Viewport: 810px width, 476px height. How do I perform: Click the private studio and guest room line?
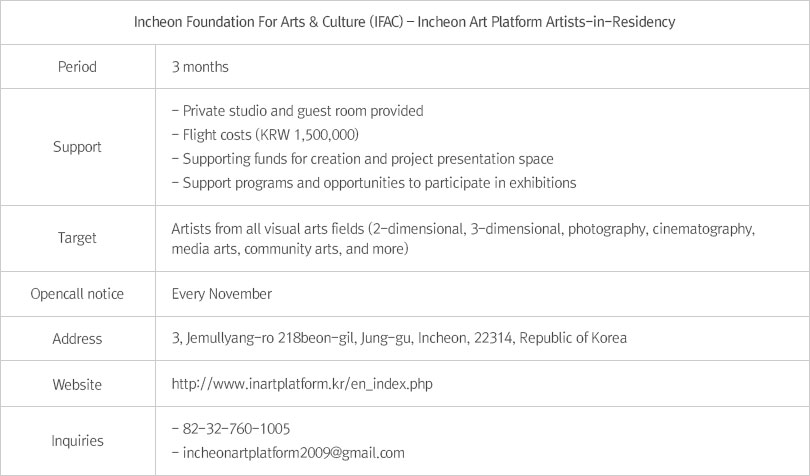click(298, 111)
